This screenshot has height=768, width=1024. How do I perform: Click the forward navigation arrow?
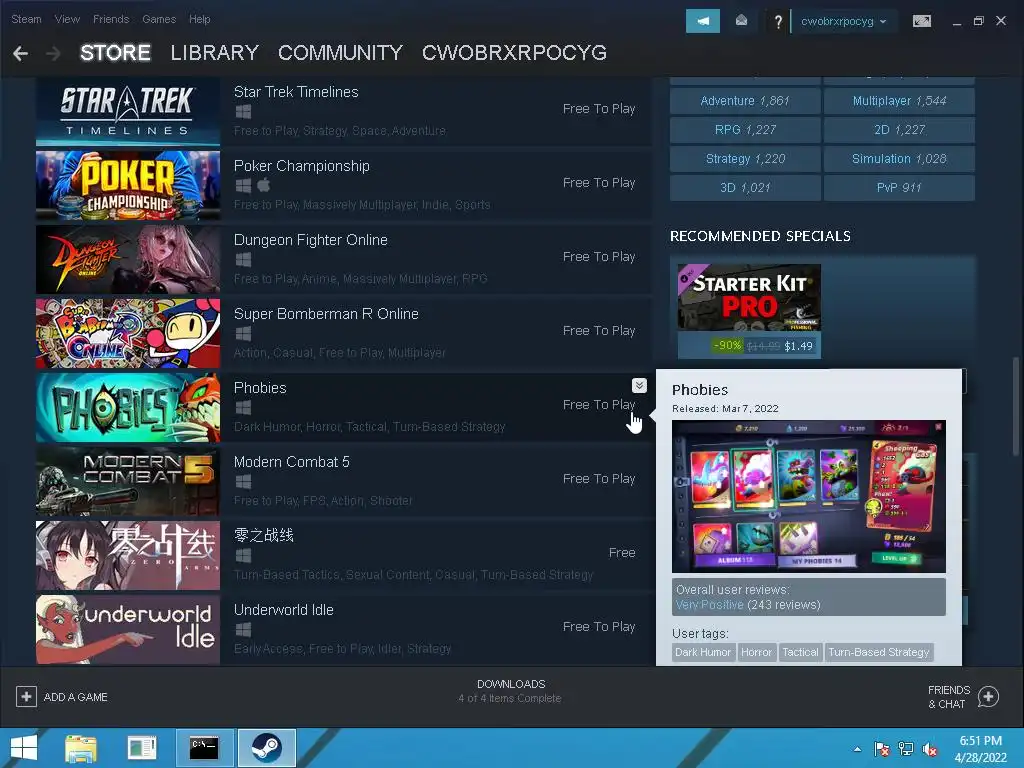point(54,54)
